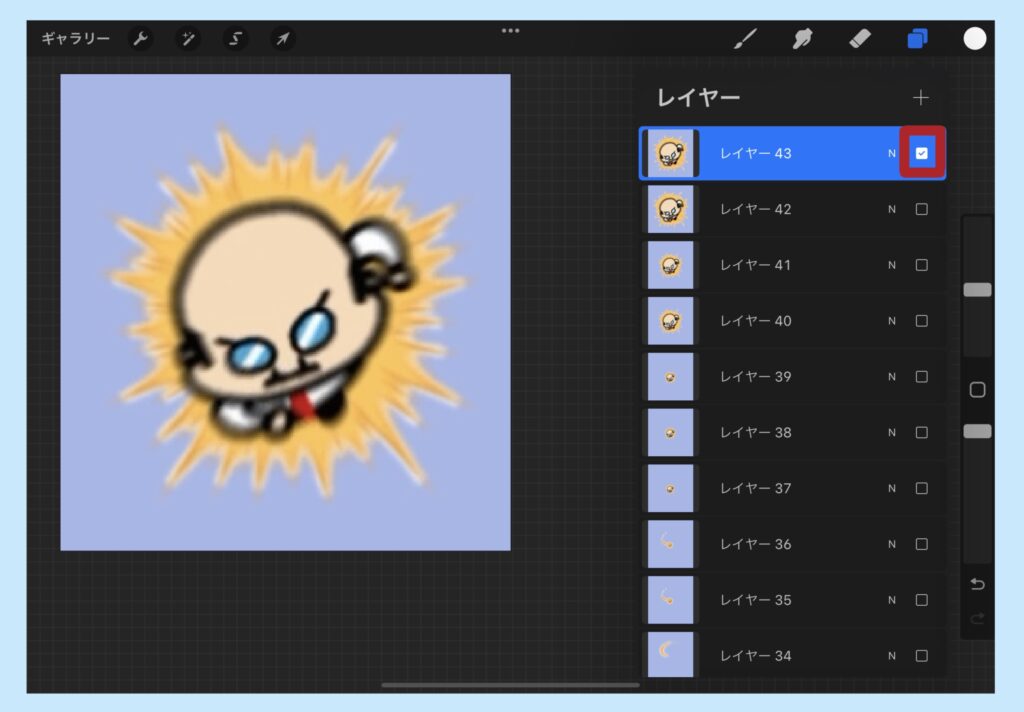Select the Brush tool
This screenshot has width=1024, height=712.
(745, 39)
